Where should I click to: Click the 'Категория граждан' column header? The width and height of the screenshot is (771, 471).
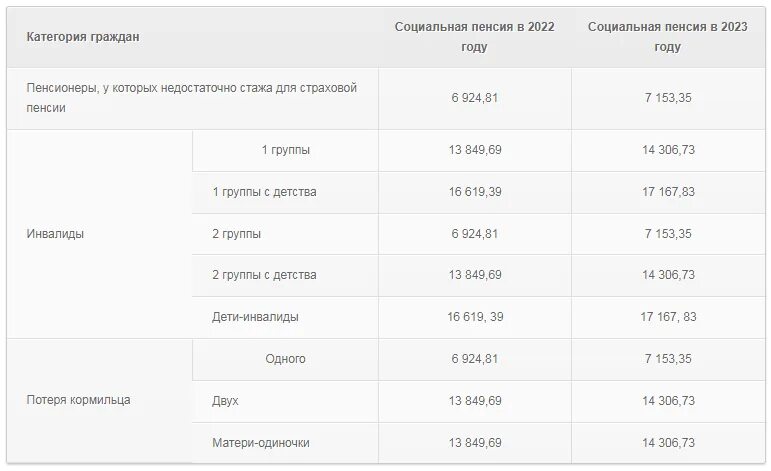82,37
